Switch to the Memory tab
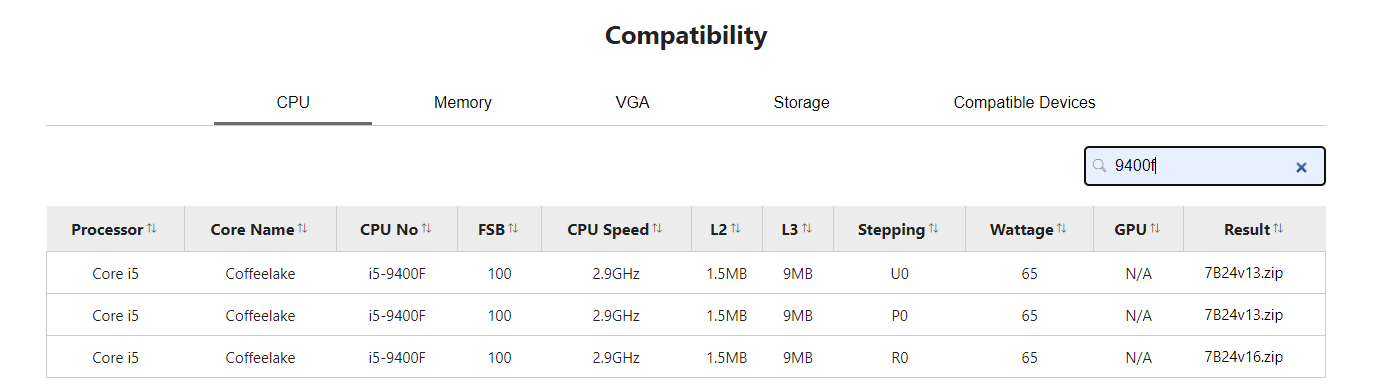Image resolution: width=1391 pixels, height=390 pixels. tap(463, 103)
